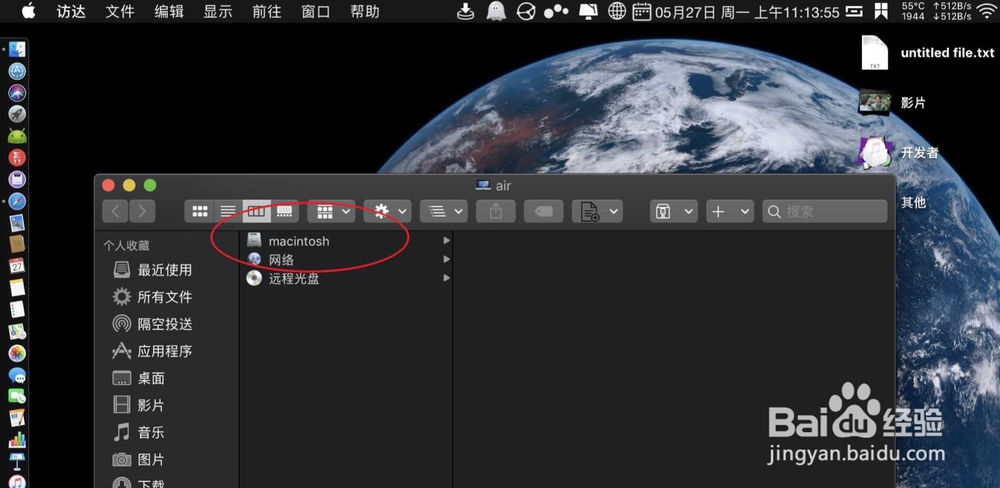Screen dimensions: 1000x488
Task: Switch Finder to icon view
Action: point(200,211)
